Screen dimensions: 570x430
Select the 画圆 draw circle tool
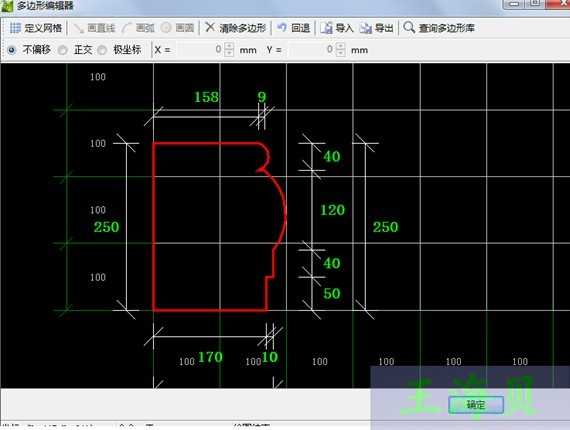[x=177, y=28]
